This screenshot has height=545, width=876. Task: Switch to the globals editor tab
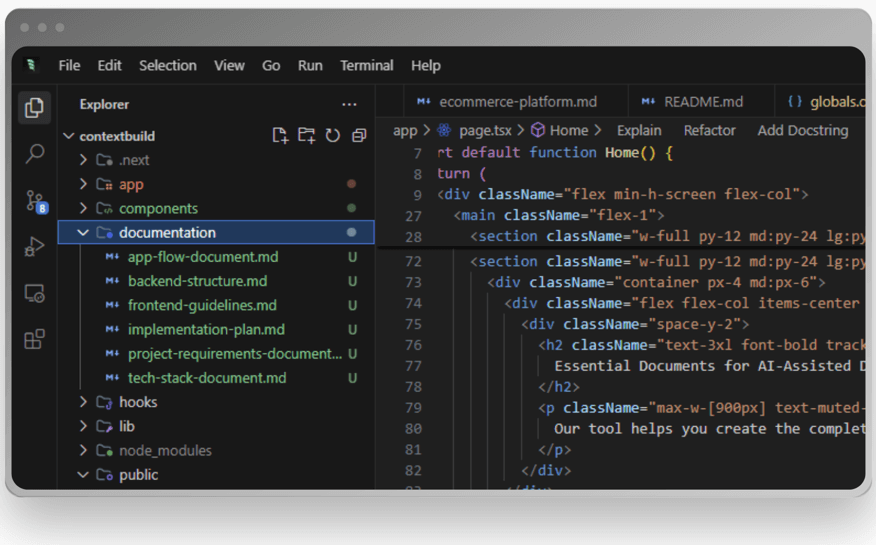click(820, 102)
